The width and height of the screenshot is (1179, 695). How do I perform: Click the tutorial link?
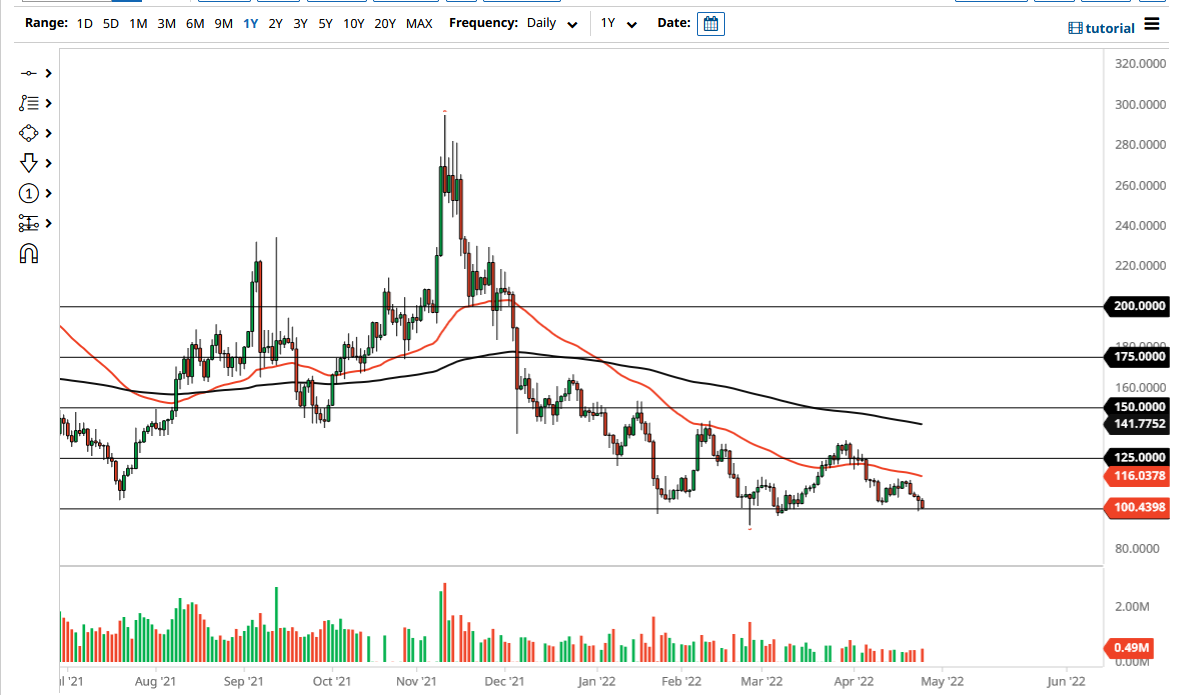[1100, 28]
